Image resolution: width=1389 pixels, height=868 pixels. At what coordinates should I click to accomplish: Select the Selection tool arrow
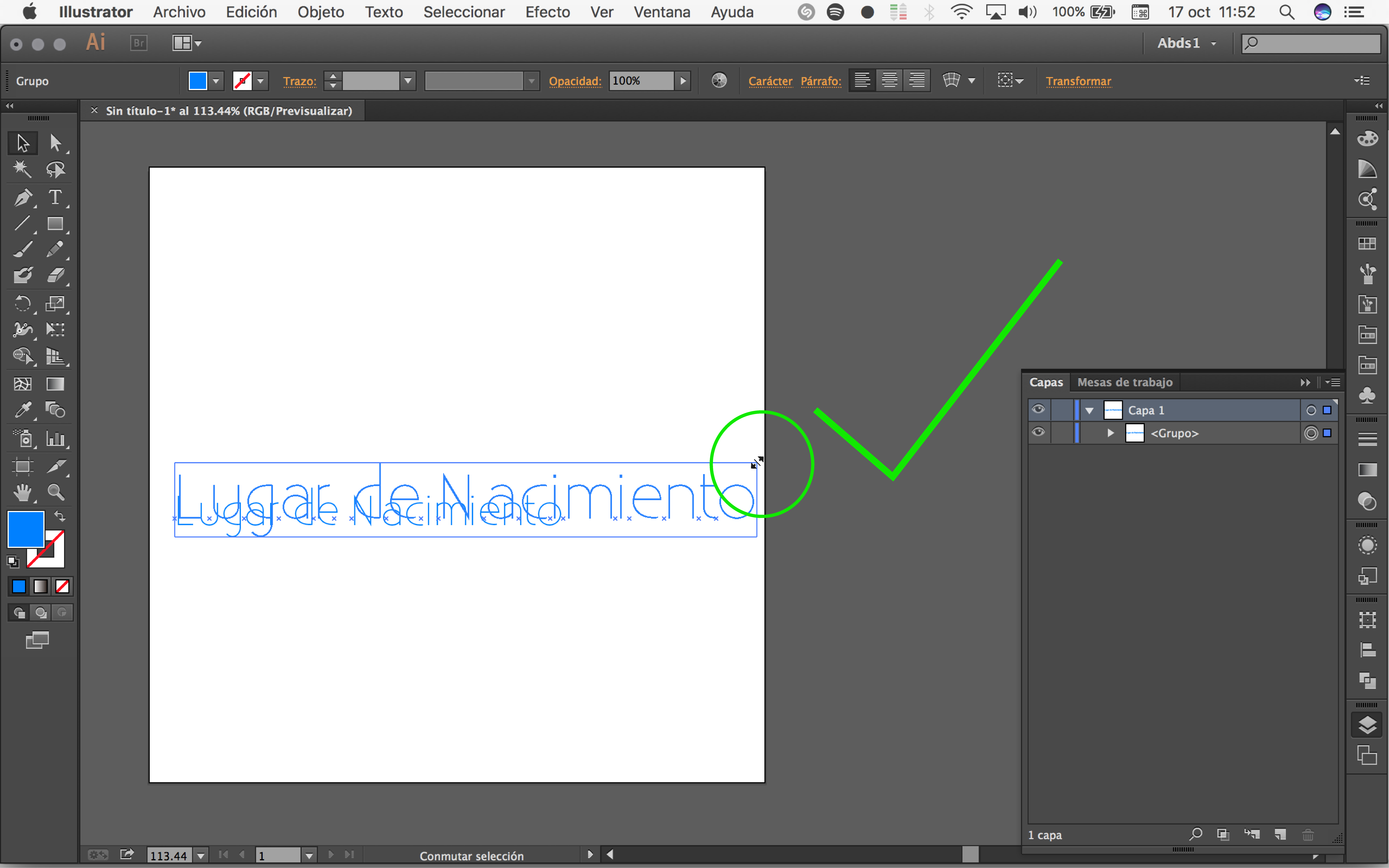22,142
